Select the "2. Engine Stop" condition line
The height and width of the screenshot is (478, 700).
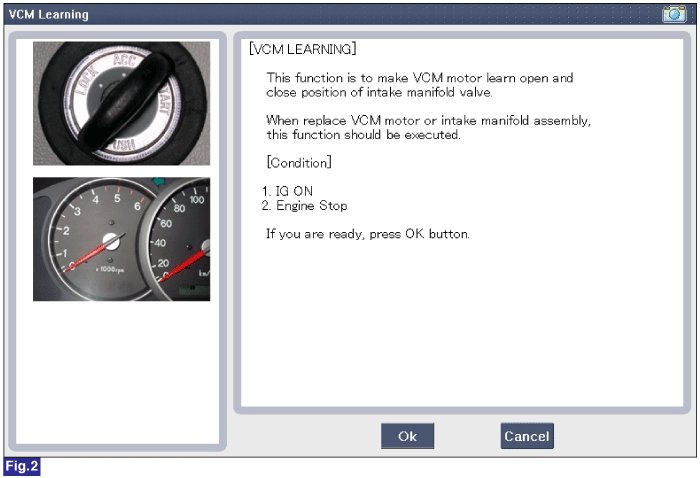[305, 206]
